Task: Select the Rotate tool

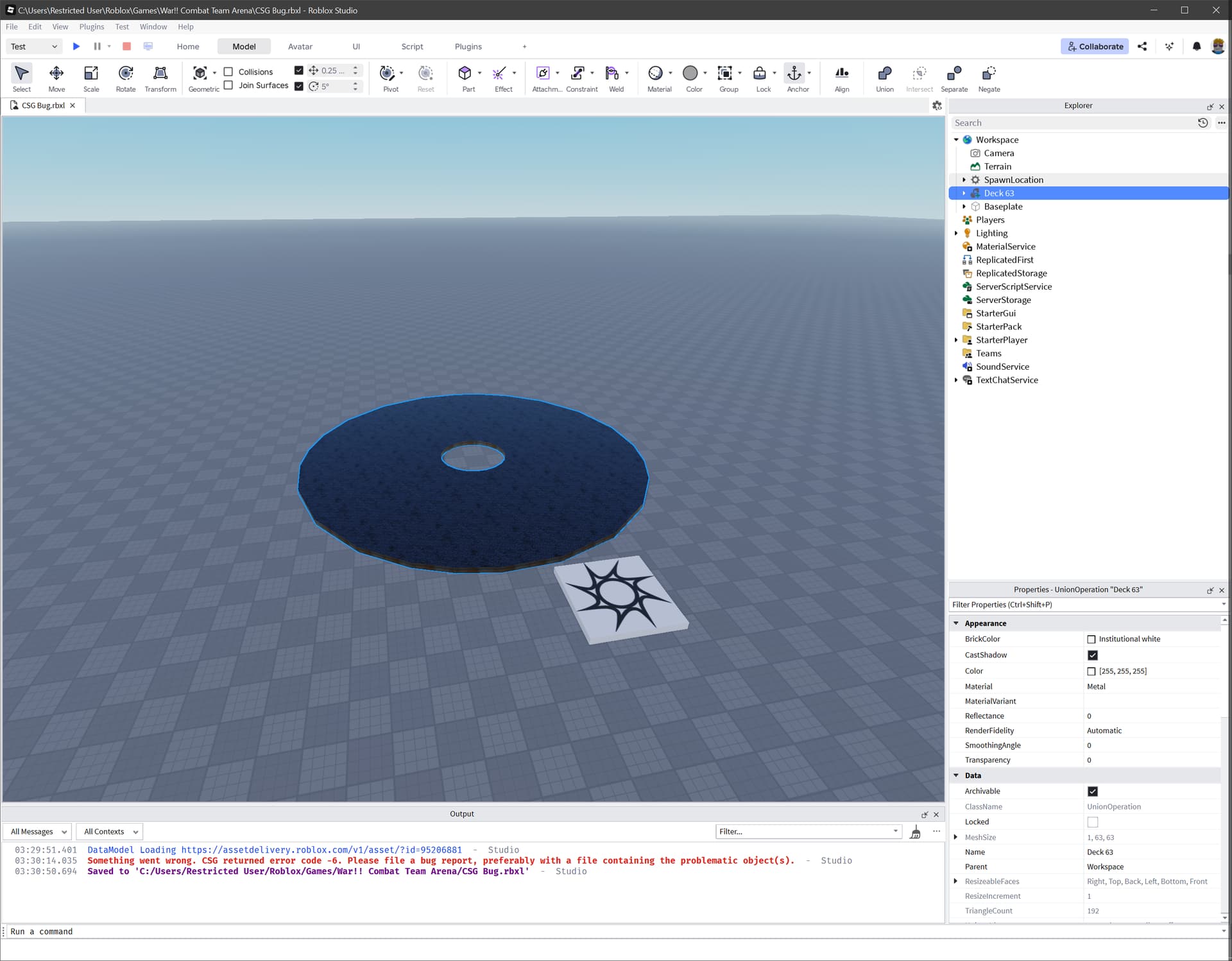Action: [x=126, y=73]
